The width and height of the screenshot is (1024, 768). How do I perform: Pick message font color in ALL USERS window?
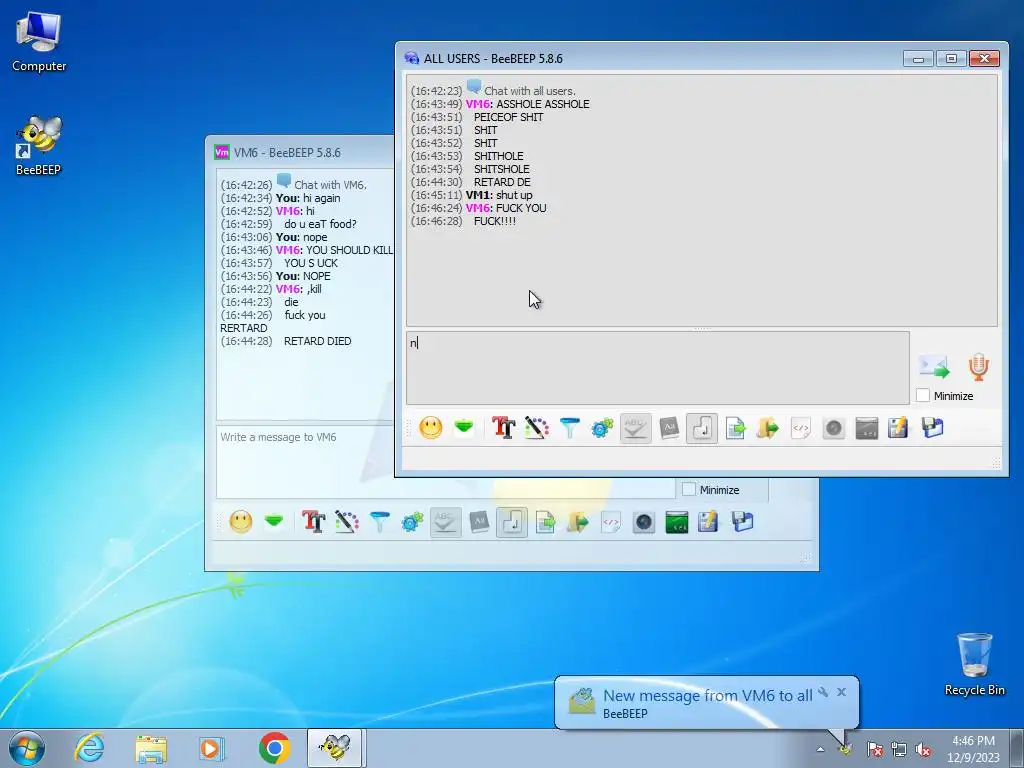click(536, 428)
